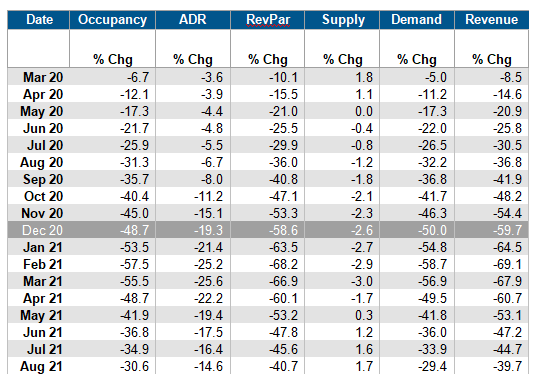The image size is (541, 388).
Task: Click the ADR column header
Action: [x=193, y=20]
